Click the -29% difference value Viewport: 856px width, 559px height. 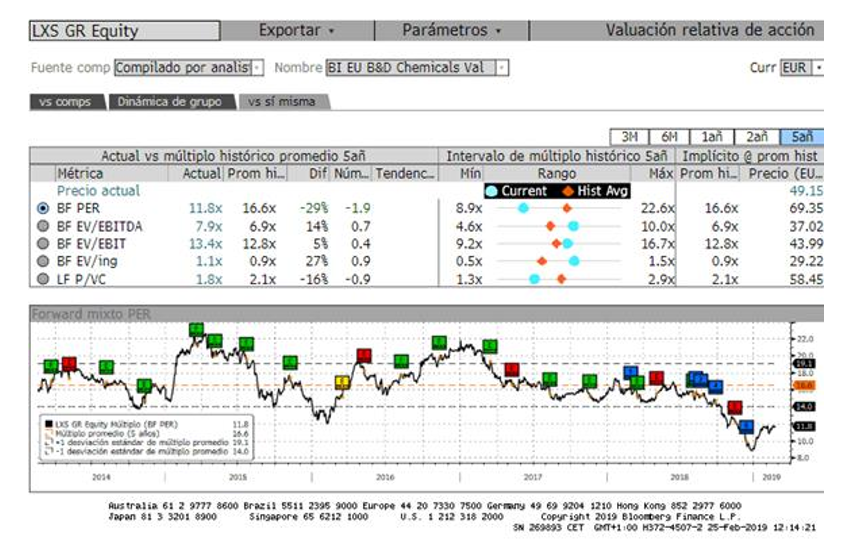(314, 208)
